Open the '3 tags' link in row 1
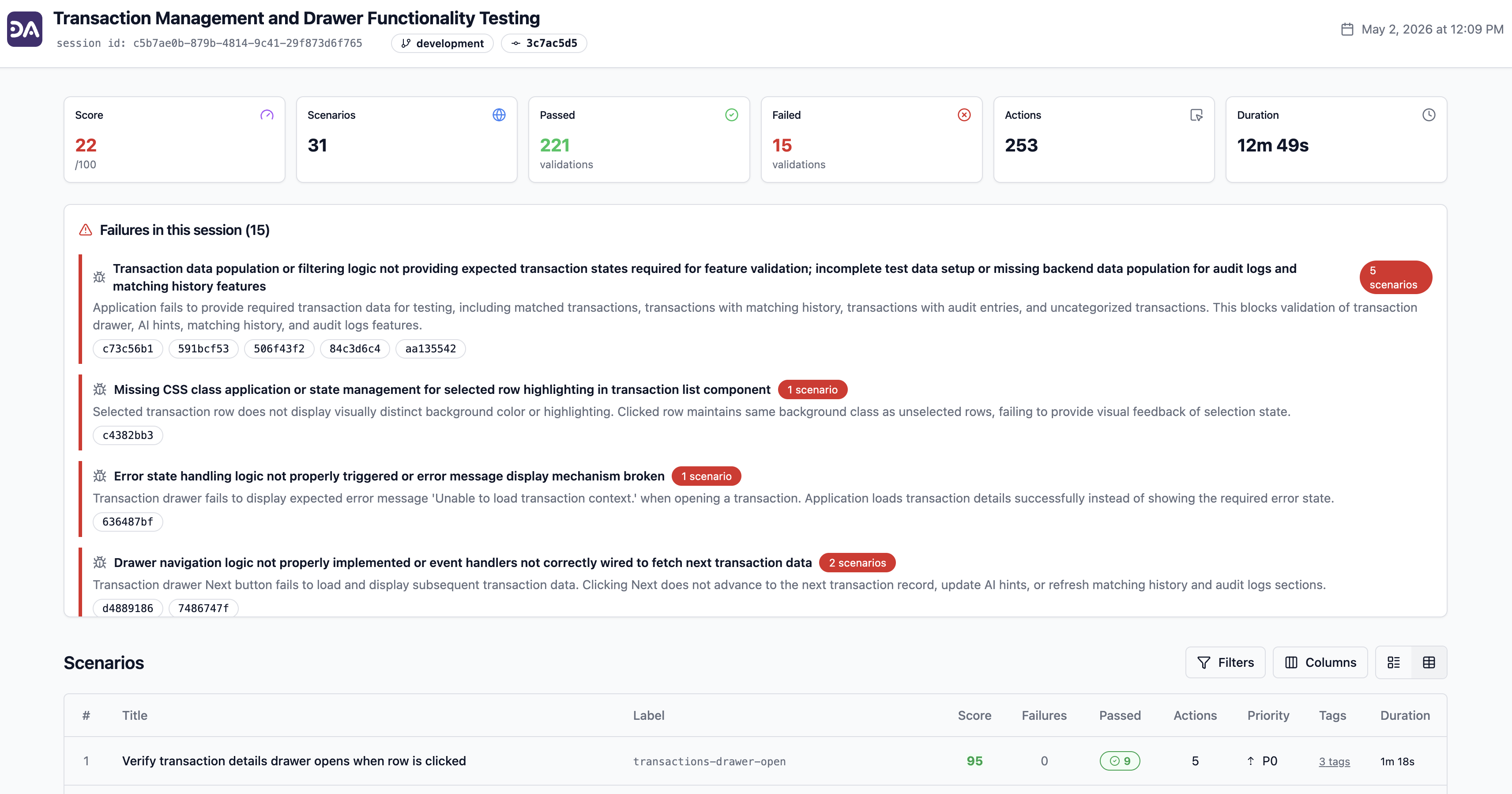The image size is (1512, 794). [1334, 761]
